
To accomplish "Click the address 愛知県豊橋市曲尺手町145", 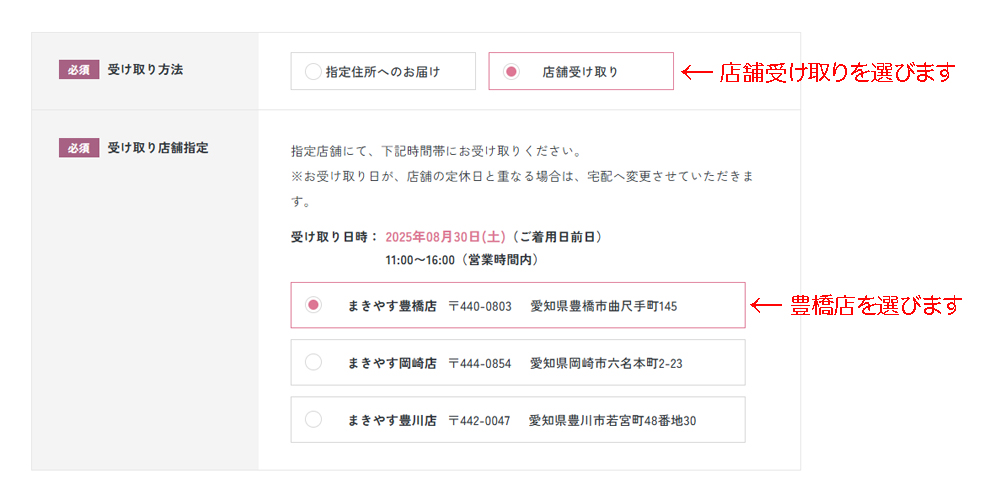I will point(603,306).
